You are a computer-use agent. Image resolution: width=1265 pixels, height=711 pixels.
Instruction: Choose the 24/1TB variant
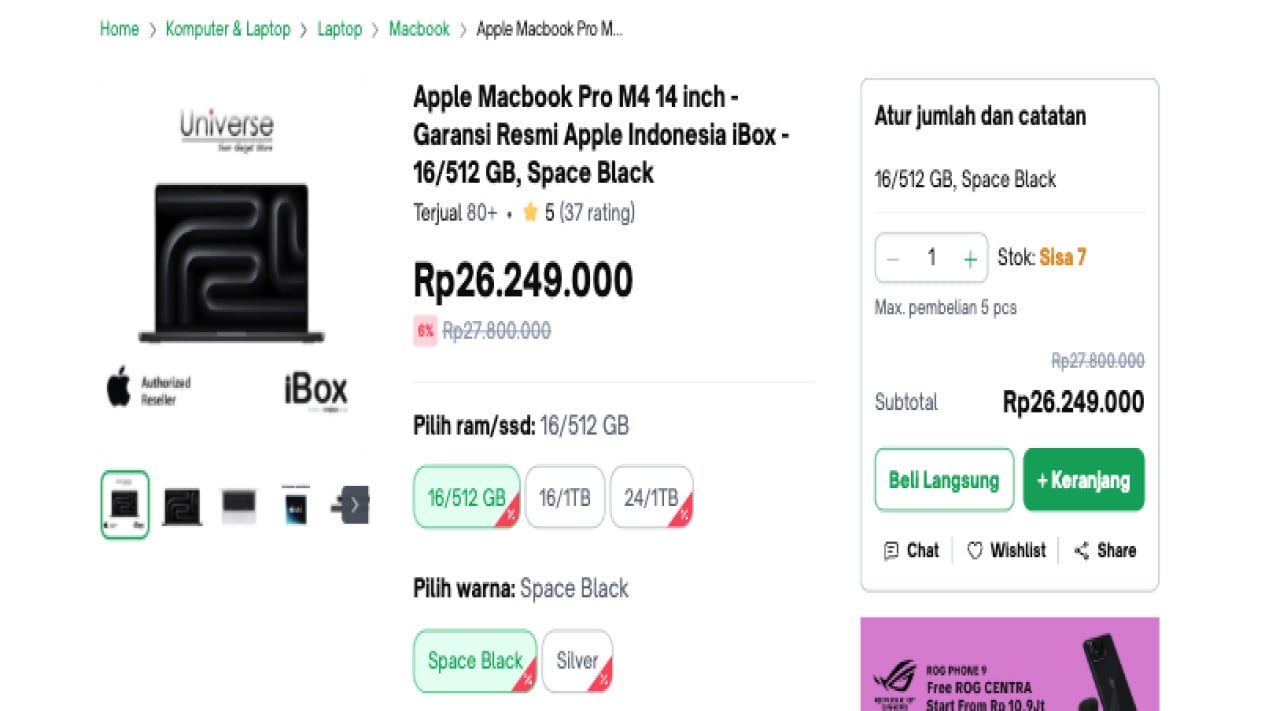651,497
